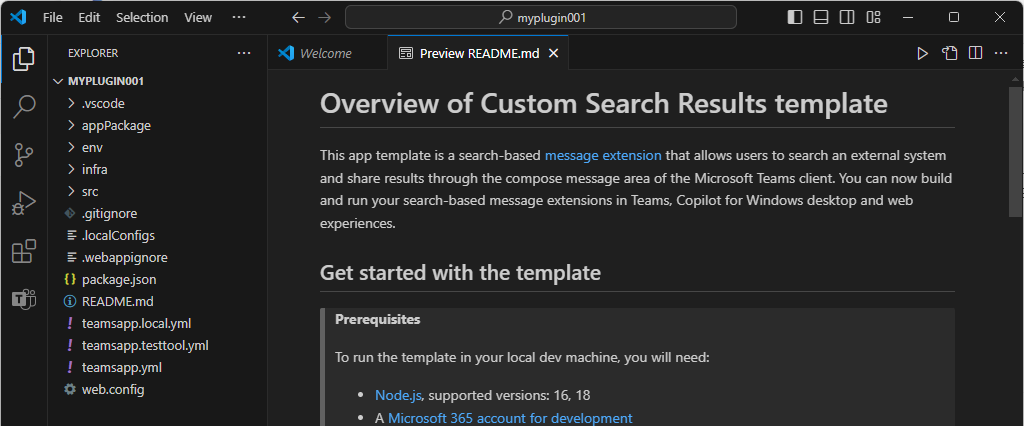Toggle the bottom panel layout icon

(x=821, y=18)
